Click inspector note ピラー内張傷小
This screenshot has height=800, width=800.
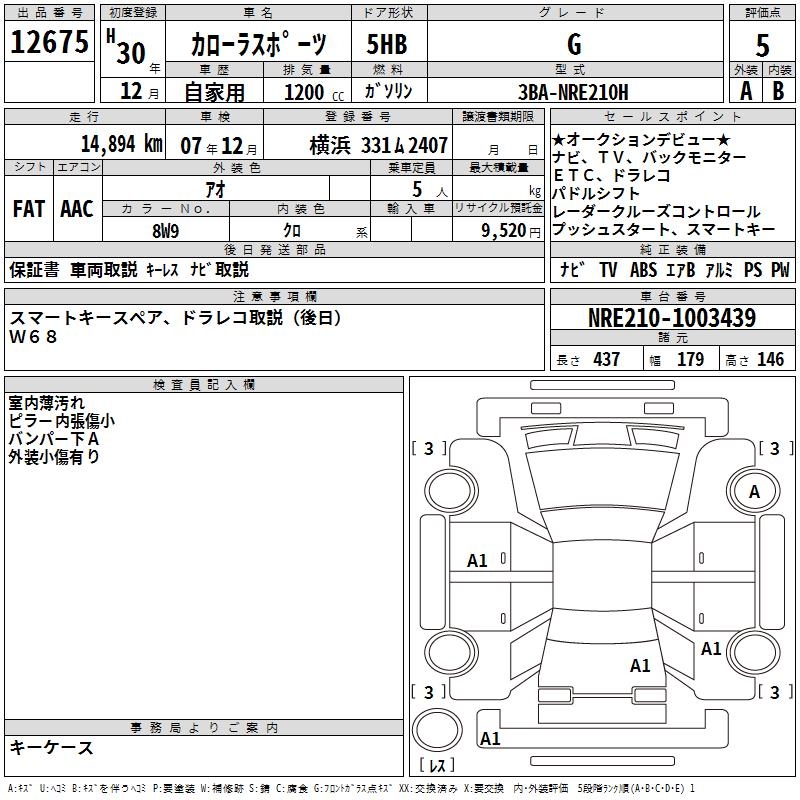61,421
